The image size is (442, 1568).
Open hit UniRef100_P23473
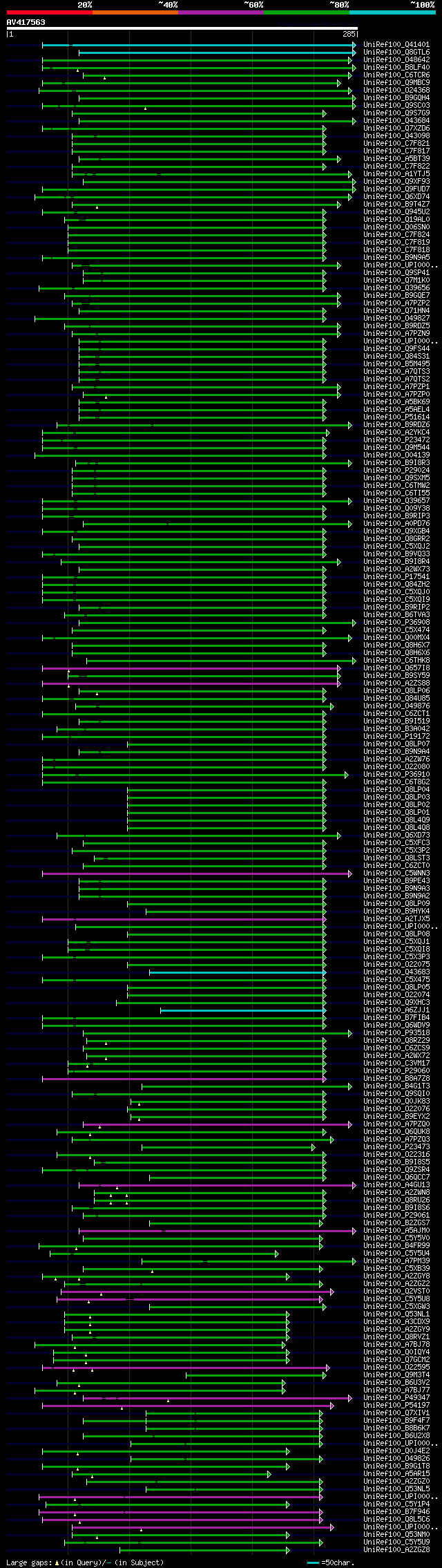[396, 1147]
